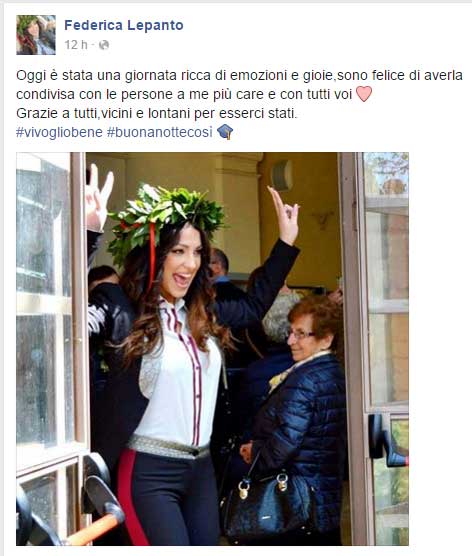Click the globe public privacy icon
The width and height of the screenshot is (472, 556).
tap(104, 45)
